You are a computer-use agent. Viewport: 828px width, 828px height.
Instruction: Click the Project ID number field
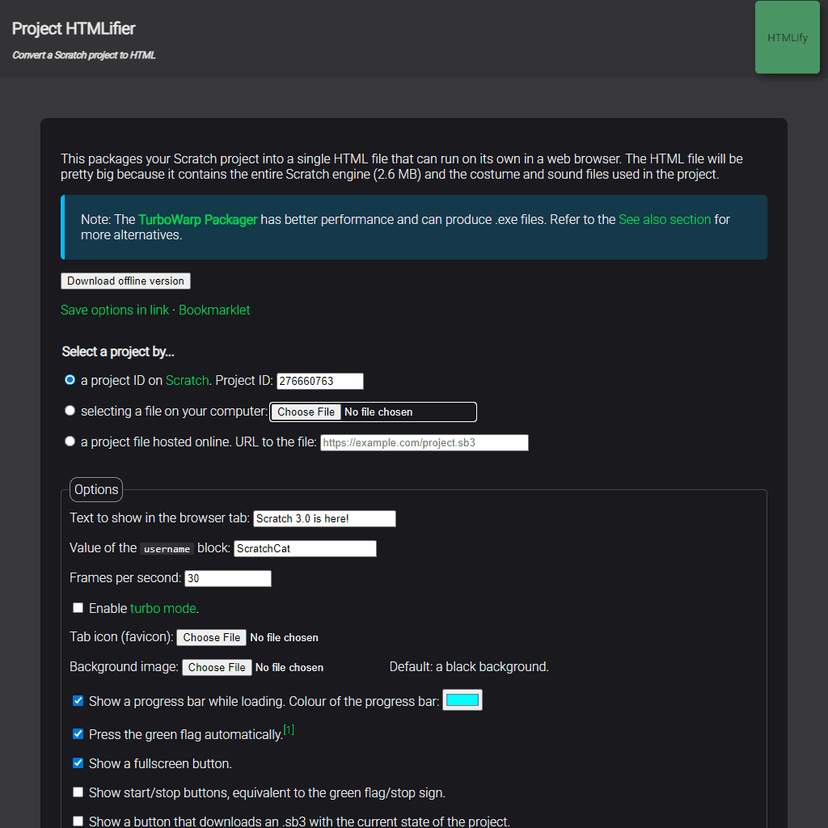tap(319, 381)
